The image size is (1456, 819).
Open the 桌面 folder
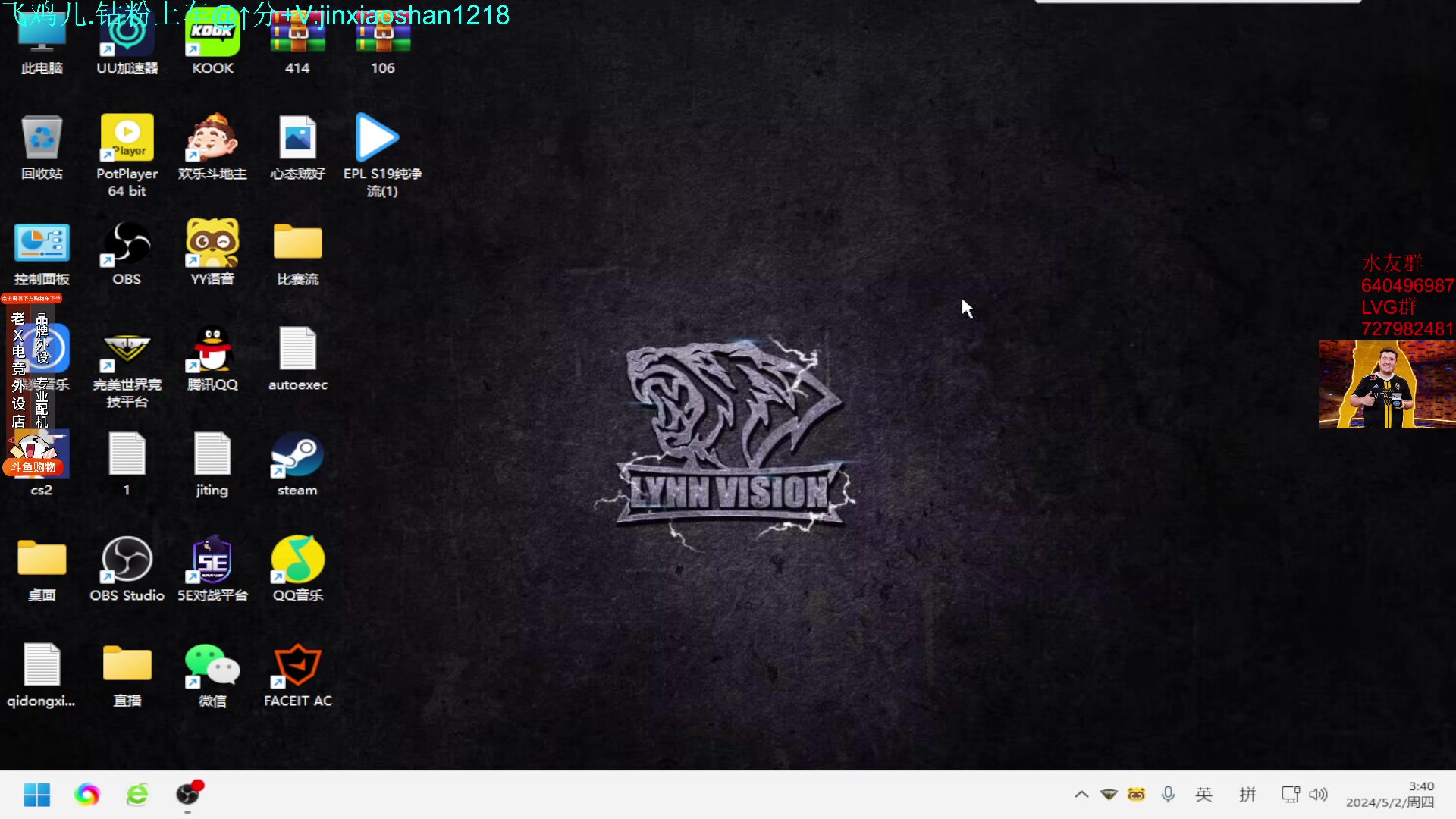pos(42,570)
